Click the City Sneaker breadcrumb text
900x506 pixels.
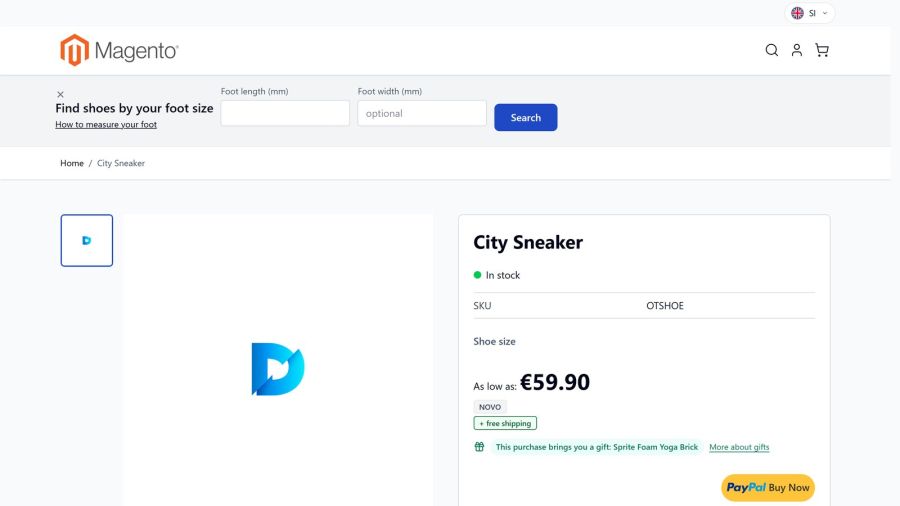tap(121, 163)
